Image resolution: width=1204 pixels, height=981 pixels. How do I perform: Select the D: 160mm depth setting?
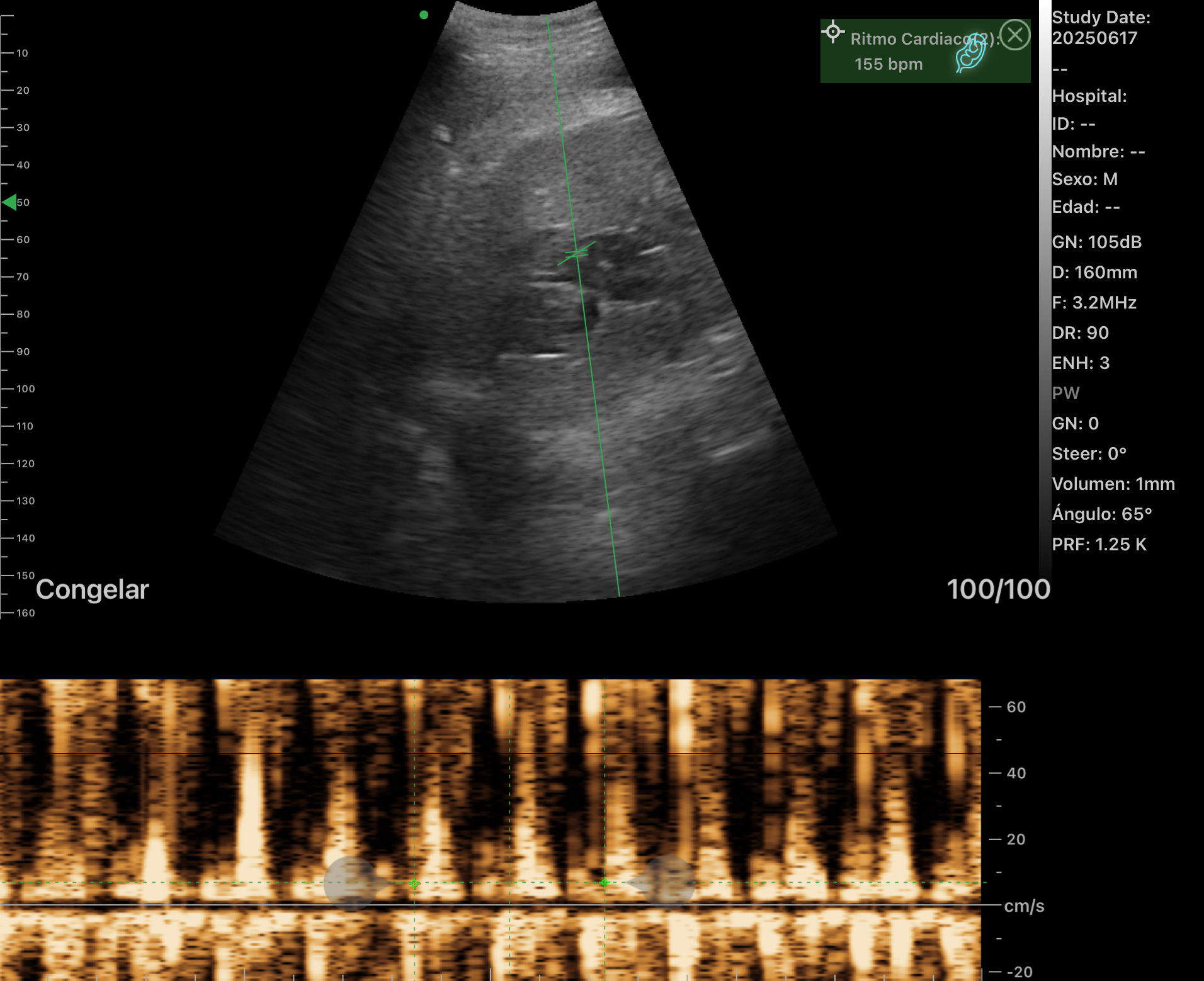point(1095,272)
